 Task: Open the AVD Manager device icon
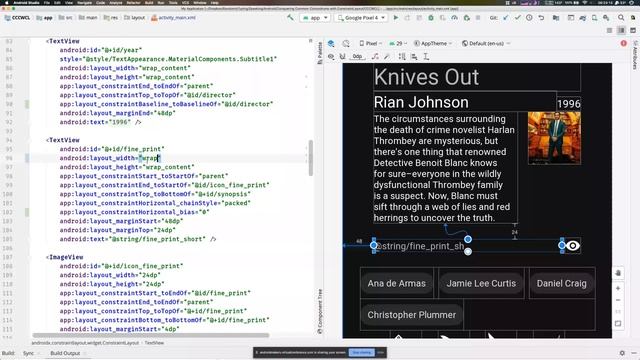tap(594, 18)
